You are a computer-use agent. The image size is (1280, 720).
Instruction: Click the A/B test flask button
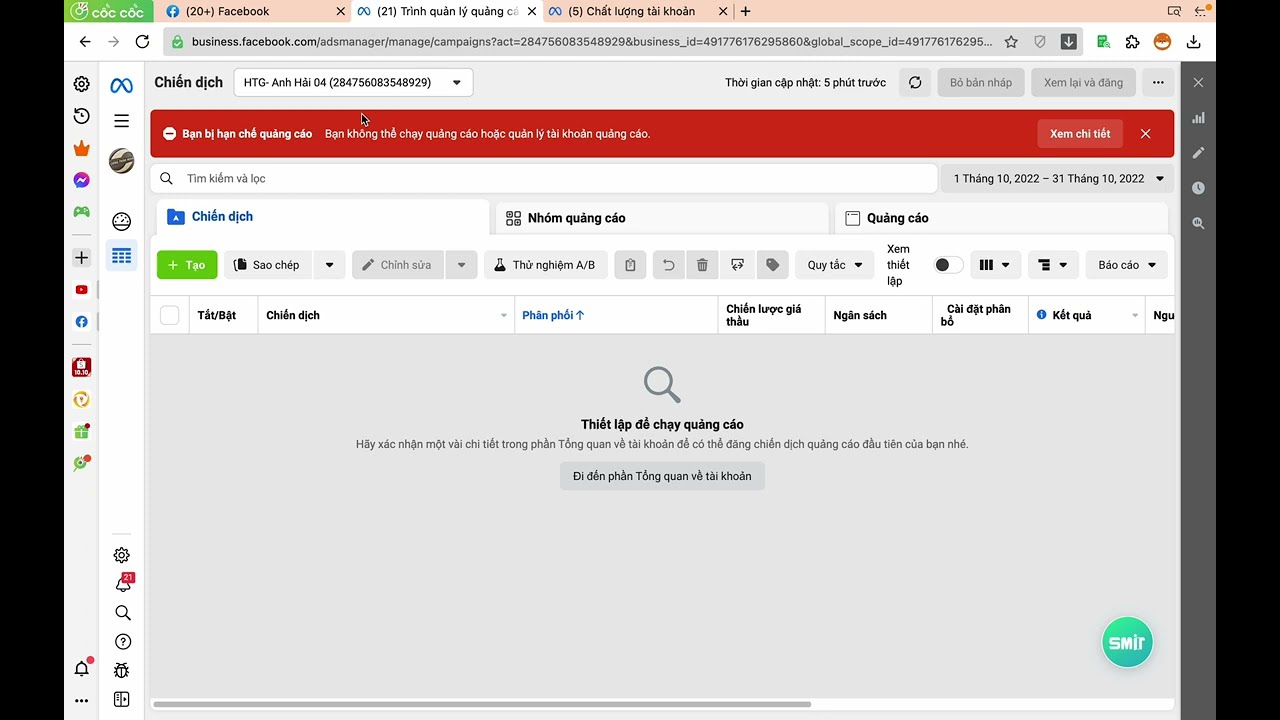pyautogui.click(x=546, y=265)
